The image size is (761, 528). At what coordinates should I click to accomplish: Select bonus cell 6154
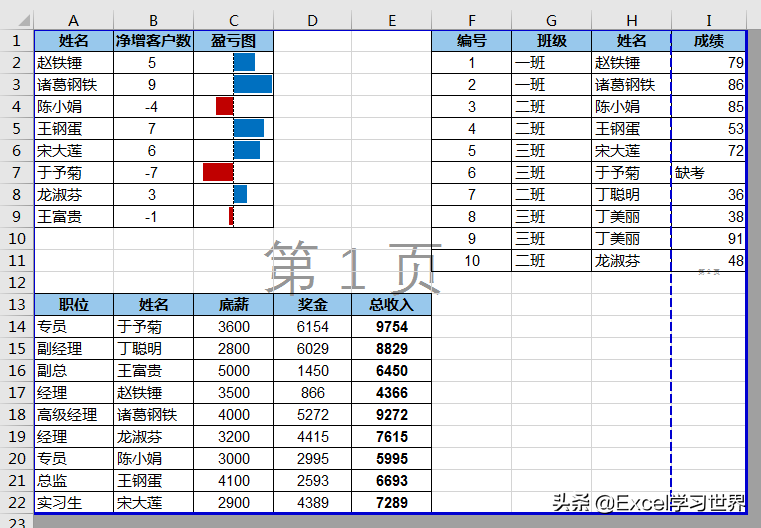(x=313, y=327)
